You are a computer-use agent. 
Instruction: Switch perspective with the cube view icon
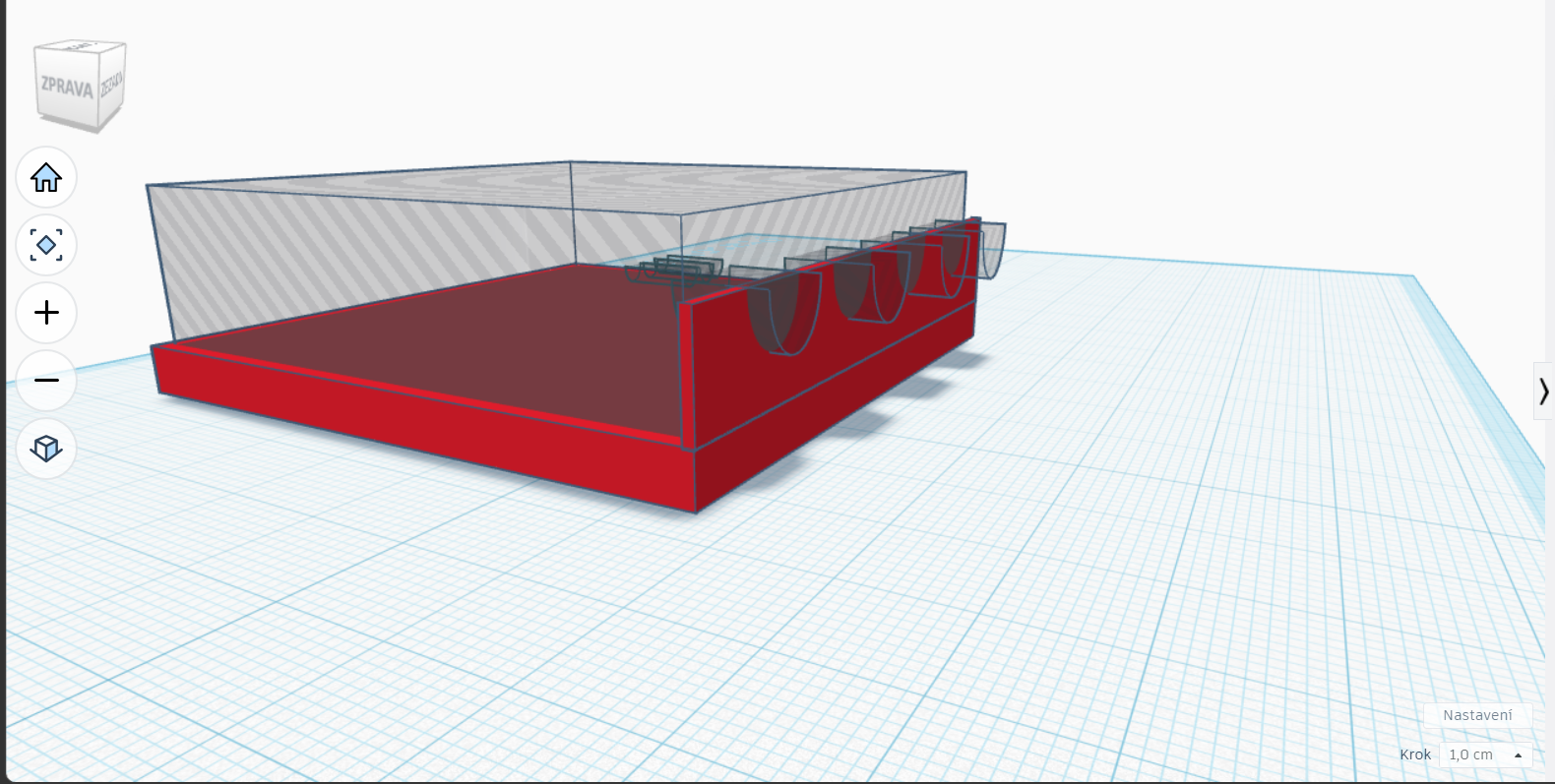(46, 449)
